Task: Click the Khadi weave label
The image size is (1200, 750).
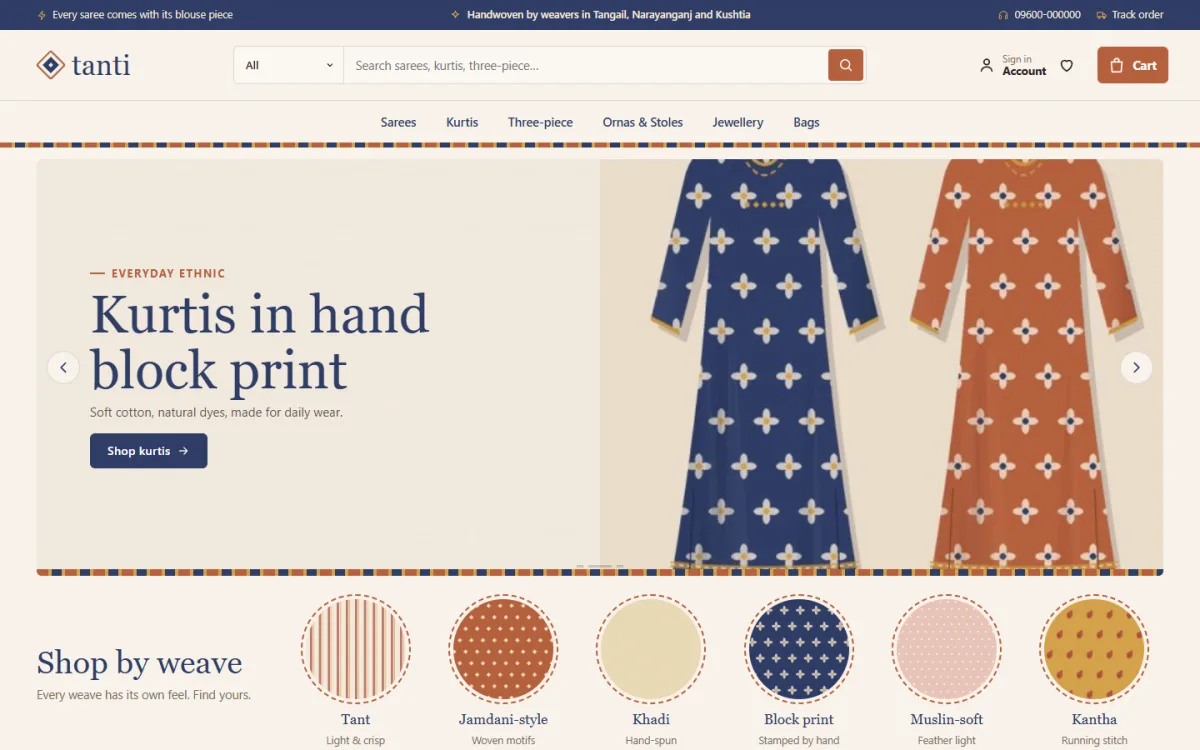Action: pos(651,719)
